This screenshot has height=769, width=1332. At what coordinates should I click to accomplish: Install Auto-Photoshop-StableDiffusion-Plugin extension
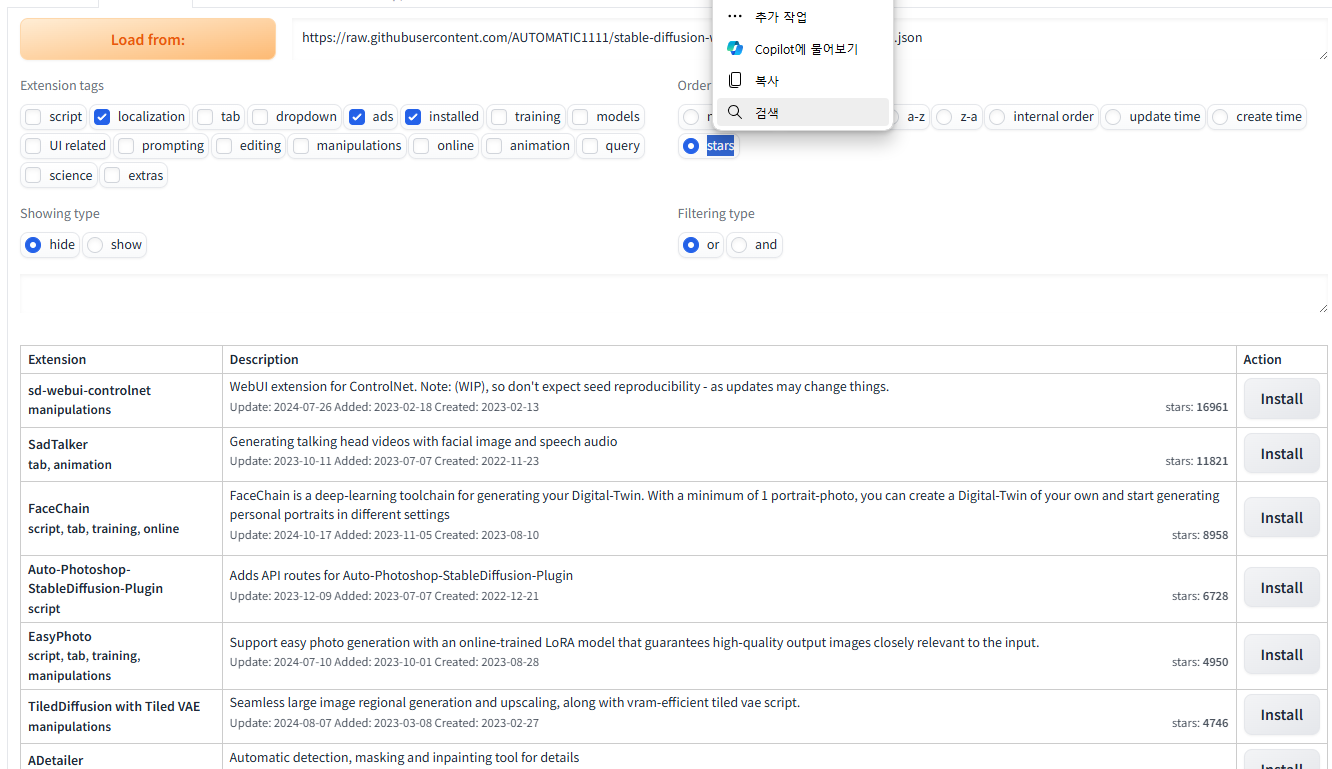pos(1281,588)
